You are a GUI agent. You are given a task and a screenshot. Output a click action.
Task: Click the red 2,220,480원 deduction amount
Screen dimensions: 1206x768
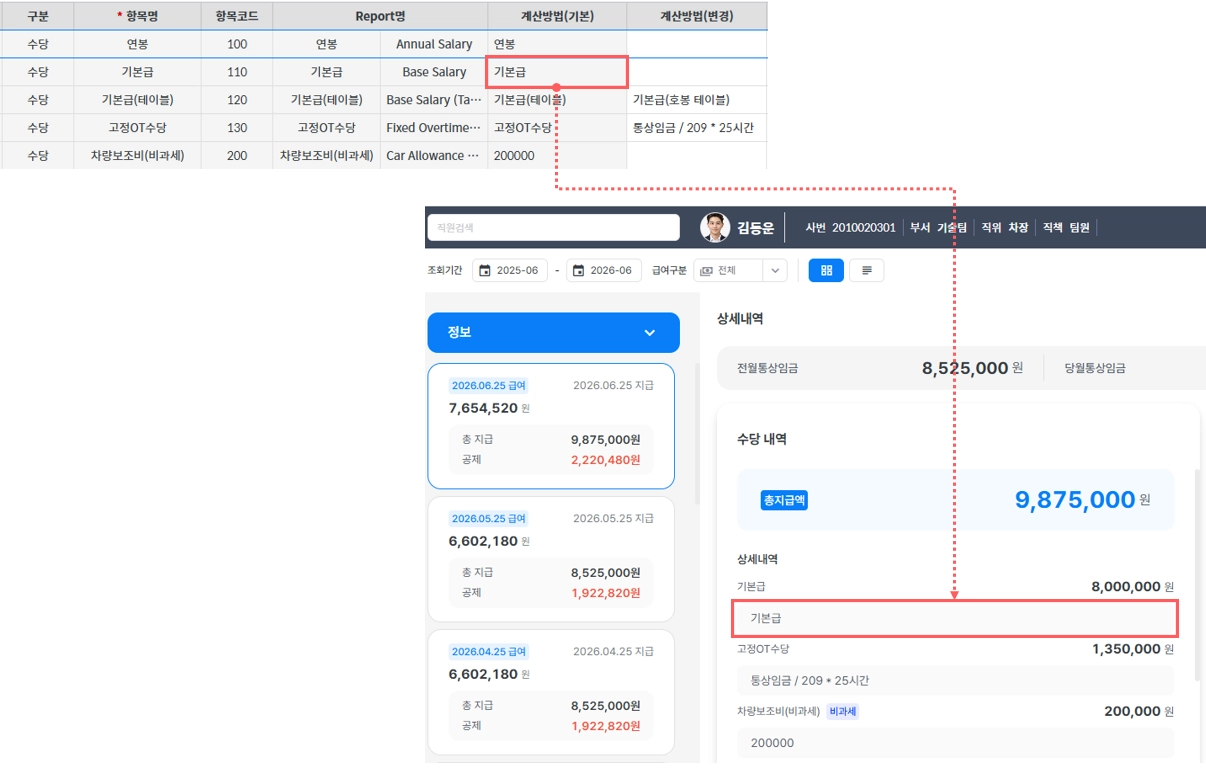(x=605, y=460)
